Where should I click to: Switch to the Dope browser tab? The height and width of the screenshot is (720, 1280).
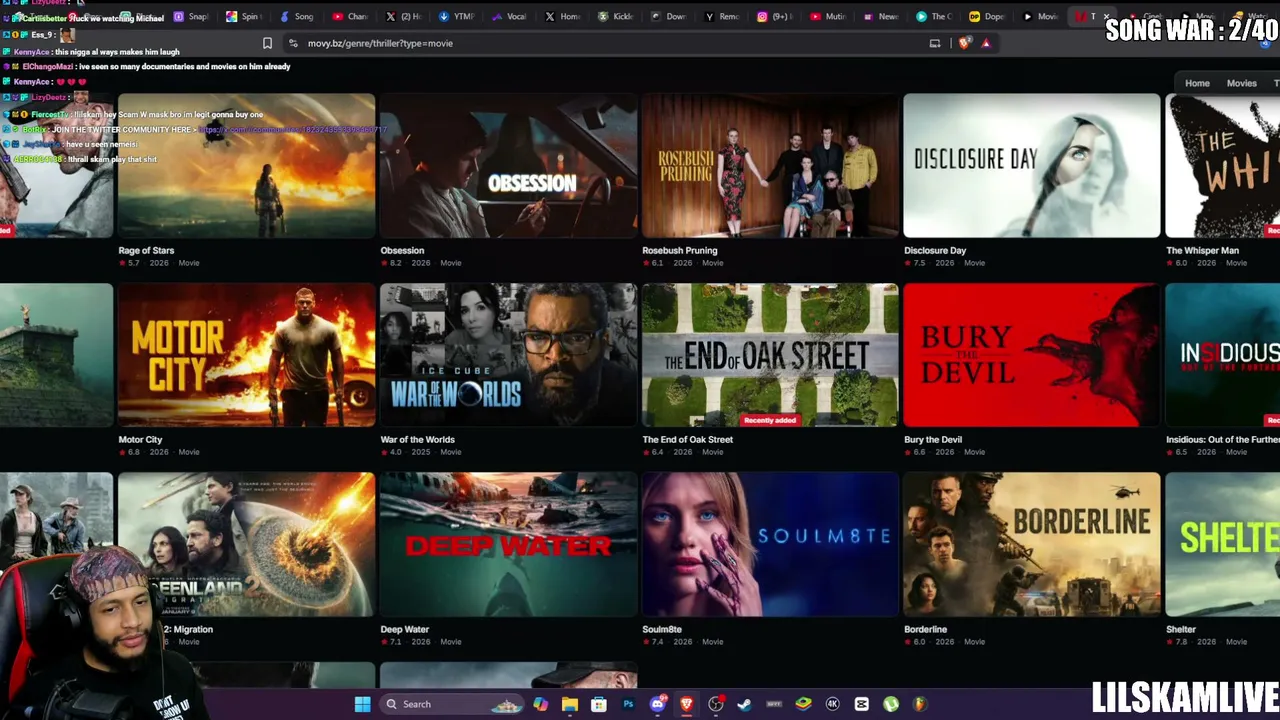pyautogui.click(x=987, y=16)
